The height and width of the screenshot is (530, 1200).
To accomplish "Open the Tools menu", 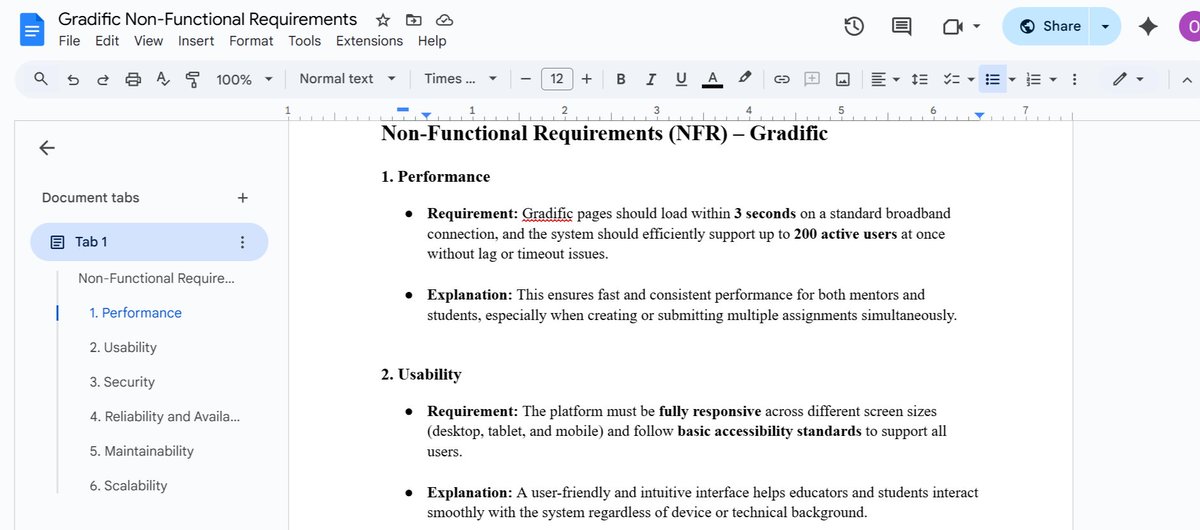I will 305,41.
